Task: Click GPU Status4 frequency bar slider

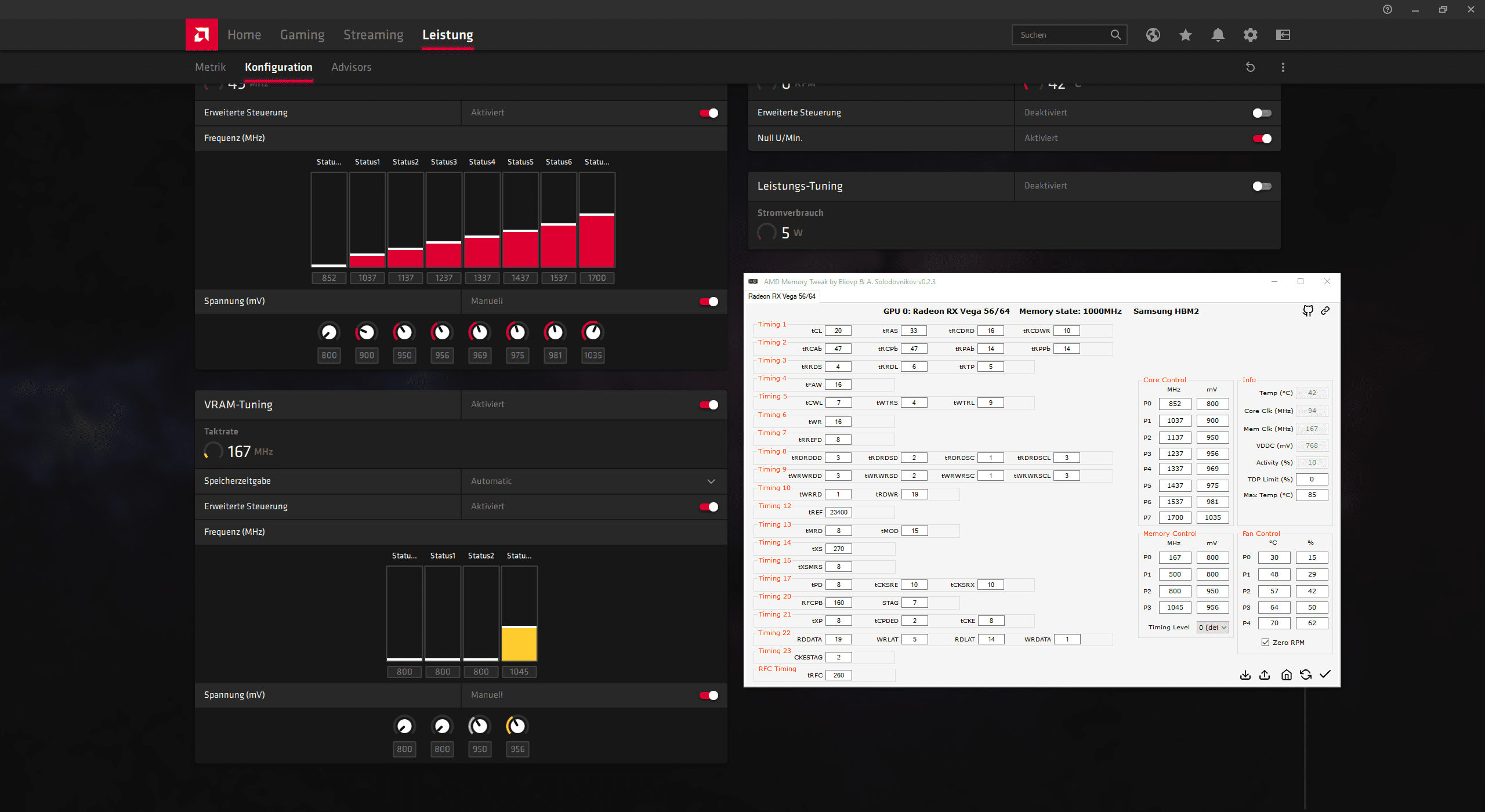Action: (x=482, y=220)
